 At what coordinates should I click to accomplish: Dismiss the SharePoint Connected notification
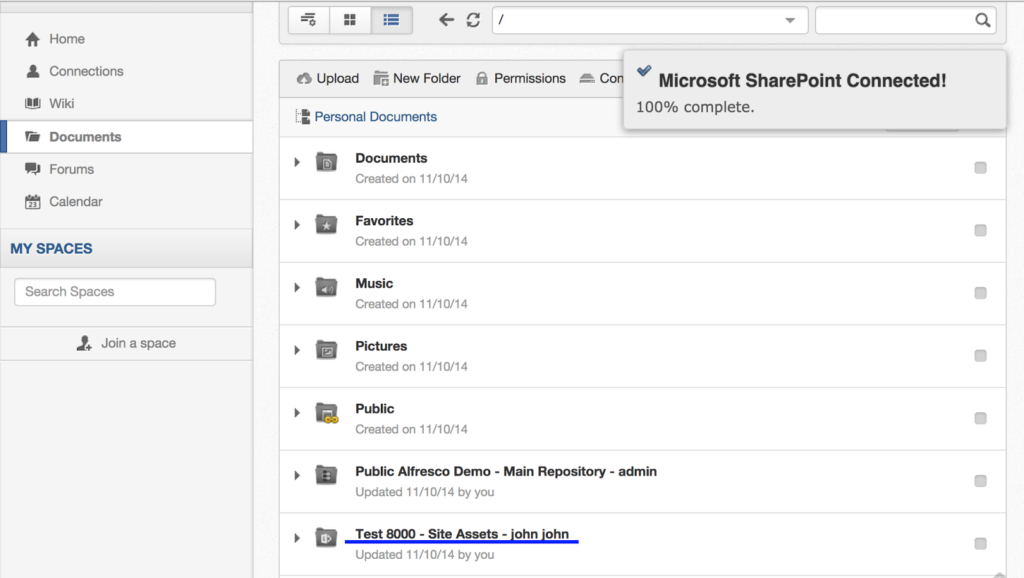tap(814, 90)
